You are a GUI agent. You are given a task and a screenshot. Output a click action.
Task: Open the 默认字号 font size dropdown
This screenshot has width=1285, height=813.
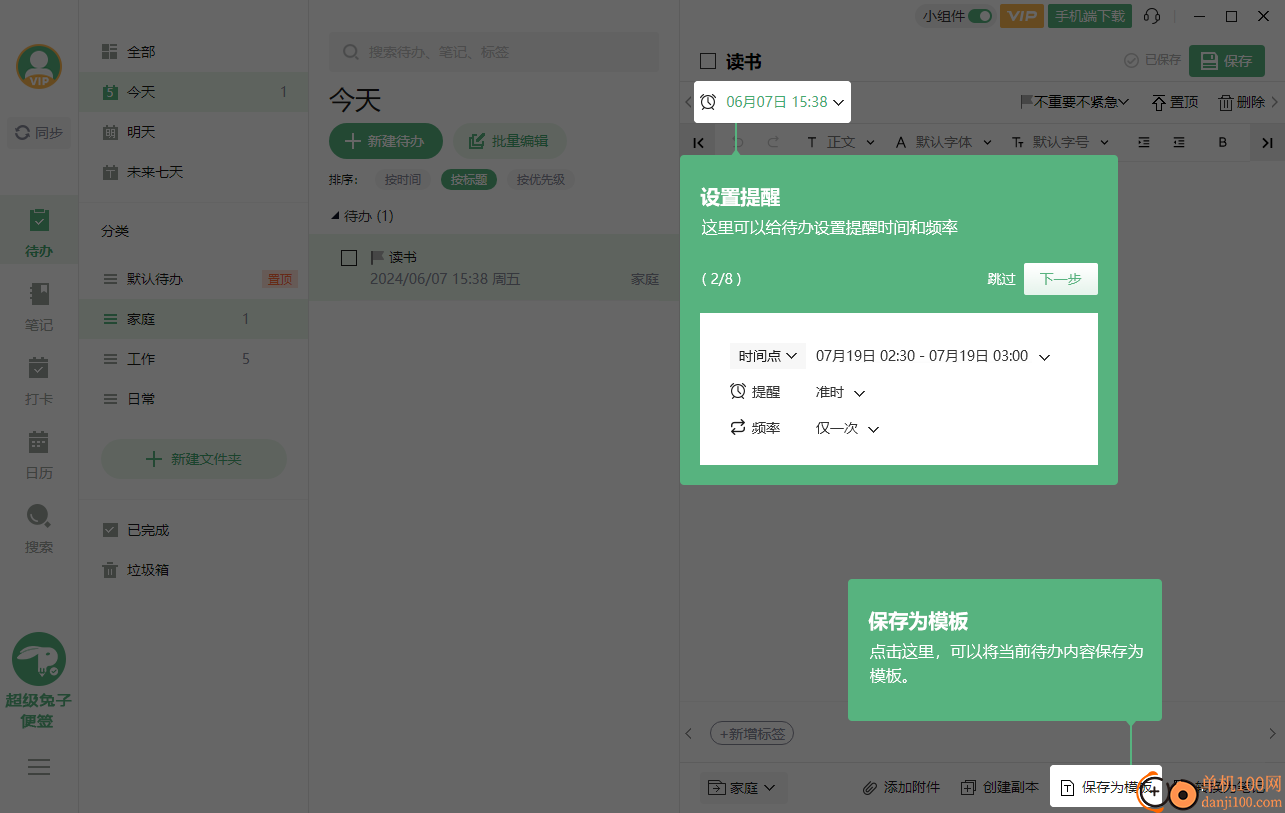pyautogui.click(x=1060, y=143)
